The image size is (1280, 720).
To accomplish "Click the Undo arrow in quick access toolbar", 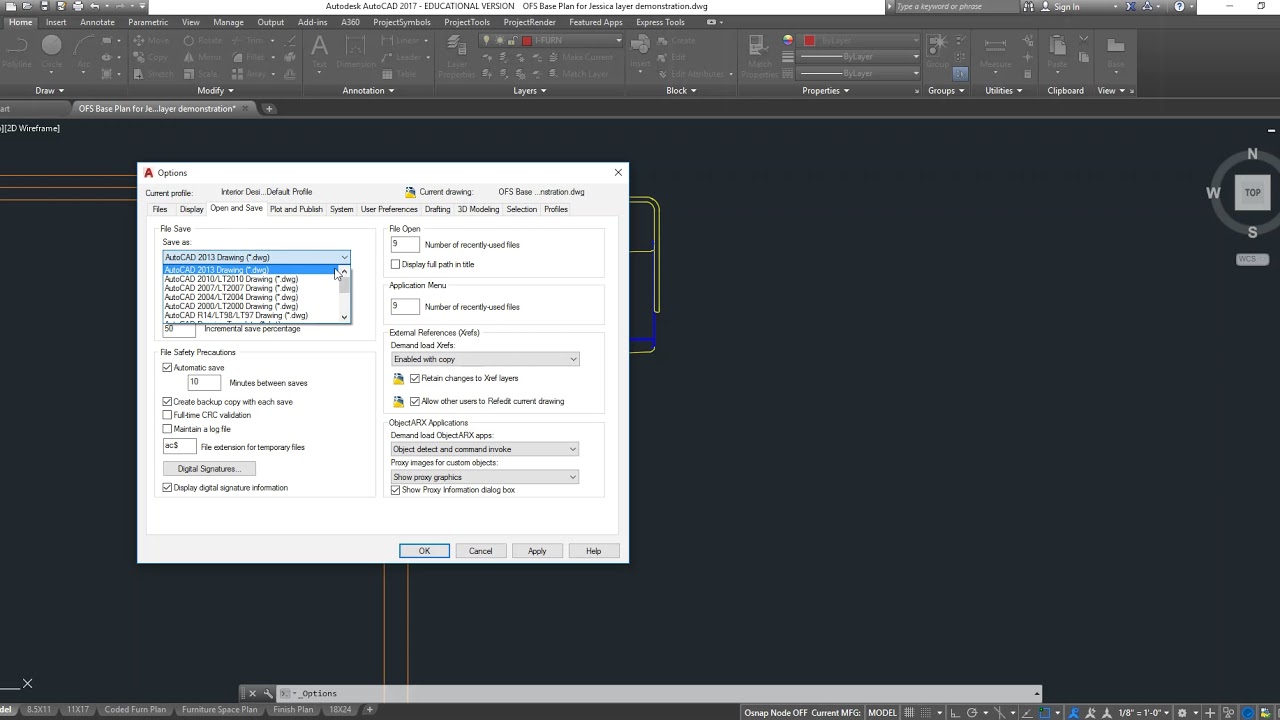I will (x=95, y=6).
